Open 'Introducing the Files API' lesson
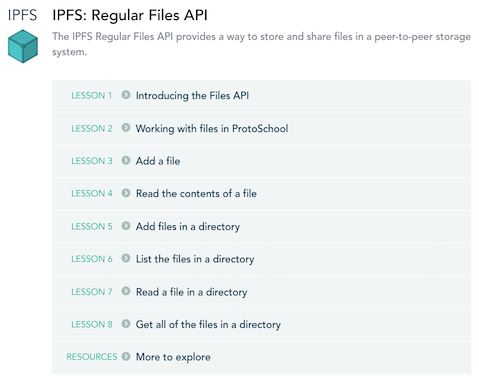The width and height of the screenshot is (479, 380). [192, 96]
